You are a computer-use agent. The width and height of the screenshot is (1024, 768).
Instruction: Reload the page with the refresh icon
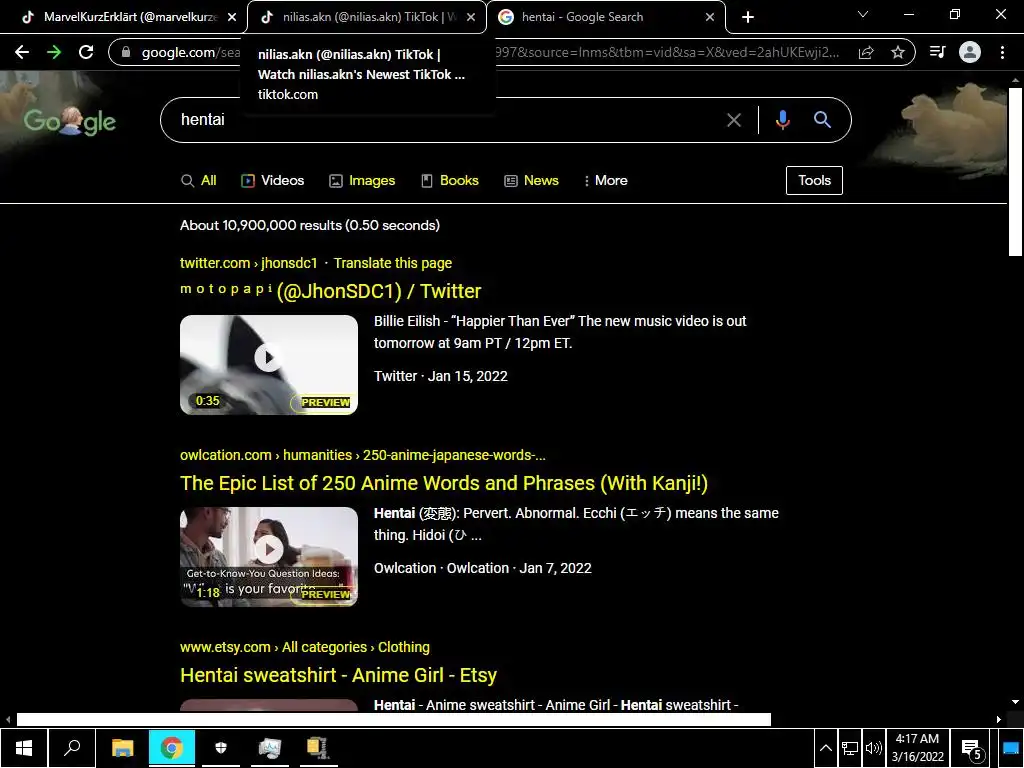point(86,52)
